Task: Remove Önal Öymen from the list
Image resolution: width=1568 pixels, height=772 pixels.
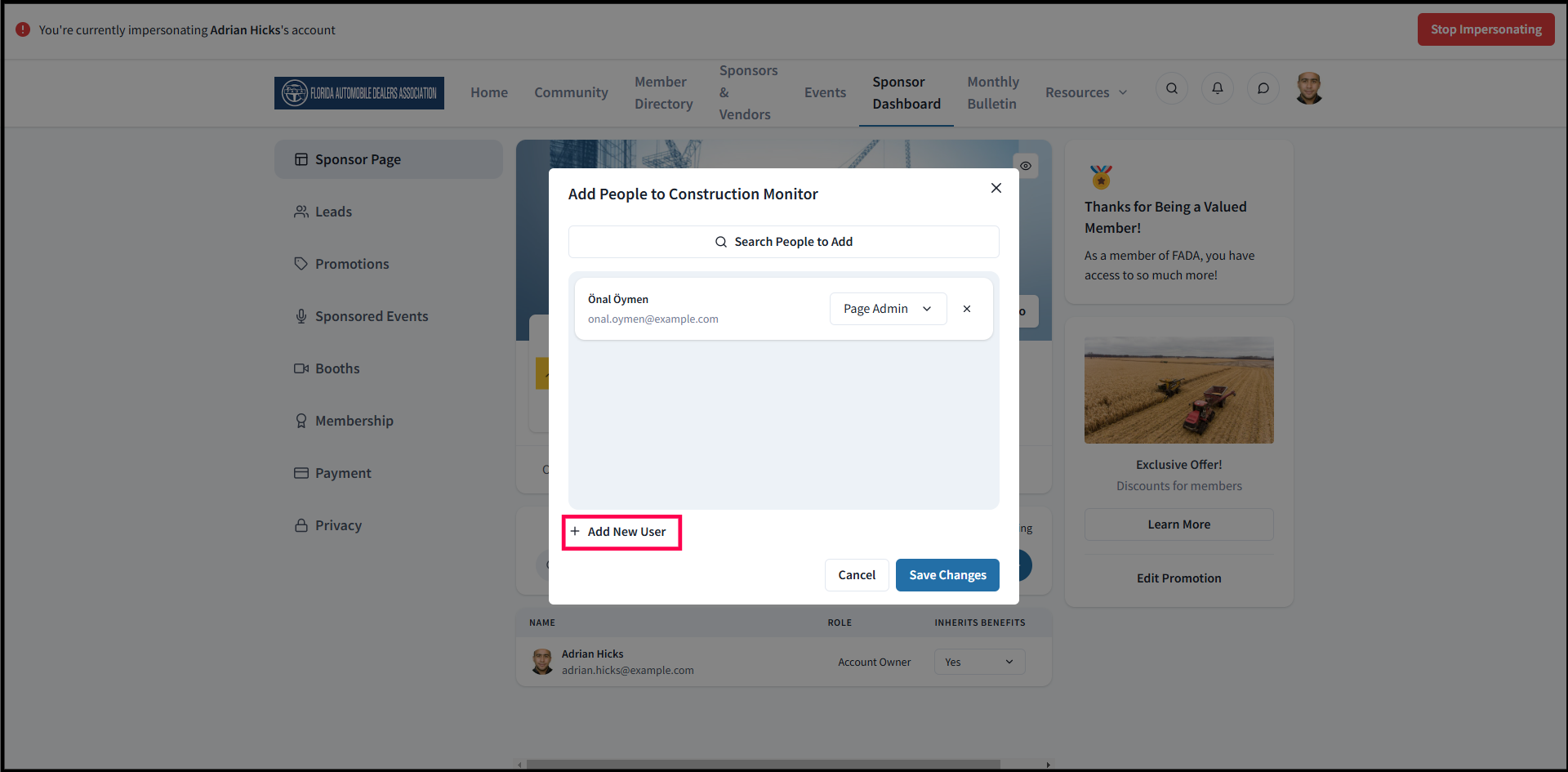Action: point(967,309)
